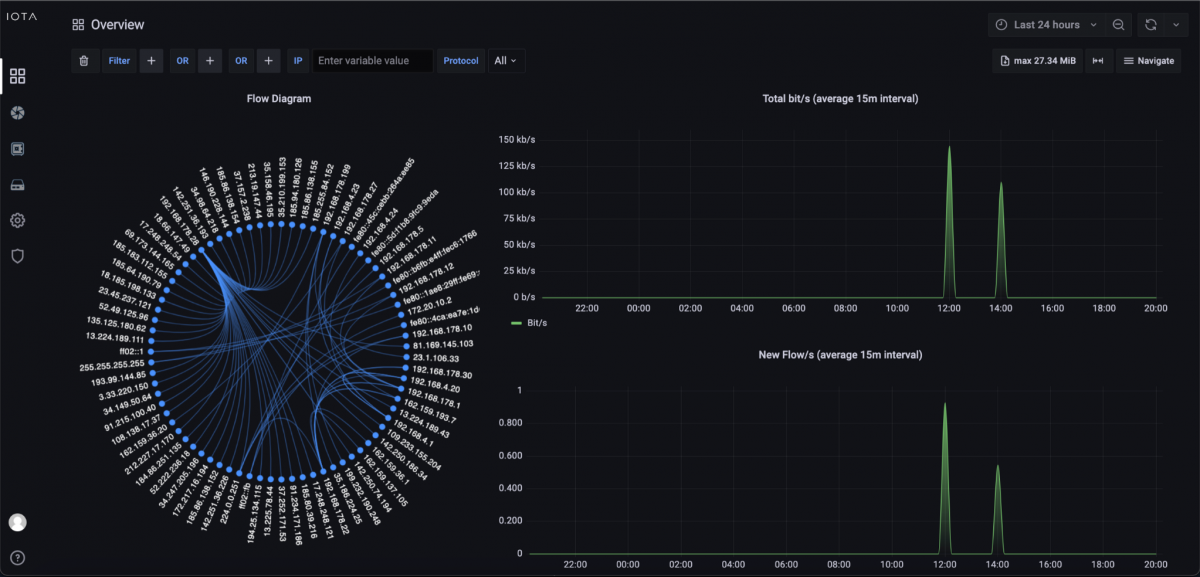The width and height of the screenshot is (1200, 577).
Task: Open the settings gear in sidebar
Action: (x=17, y=220)
